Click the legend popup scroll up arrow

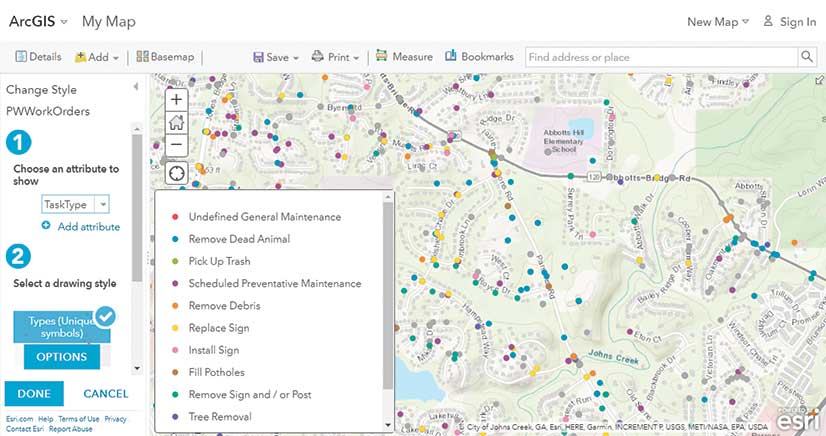click(388, 196)
